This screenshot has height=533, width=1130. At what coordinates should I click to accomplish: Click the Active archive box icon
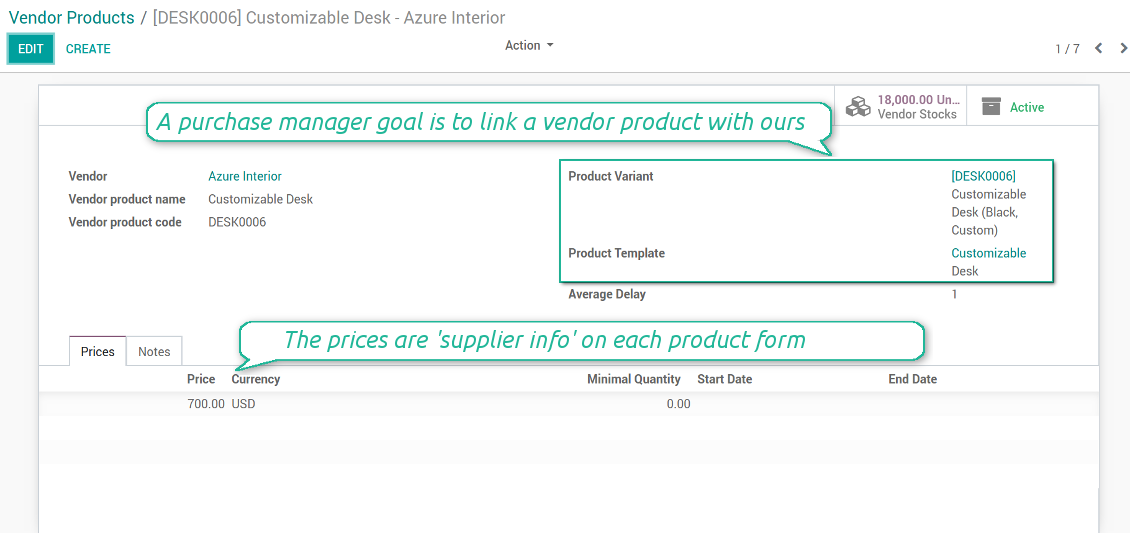click(991, 107)
